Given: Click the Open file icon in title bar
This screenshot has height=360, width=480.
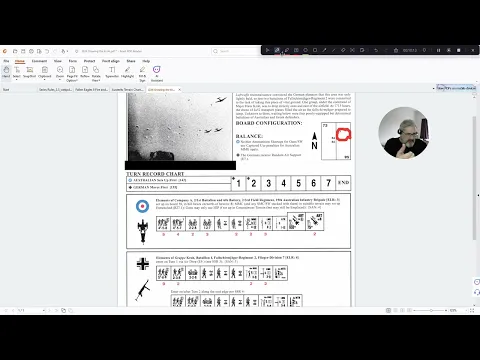Looking at the screenshot, I should 15,51.
